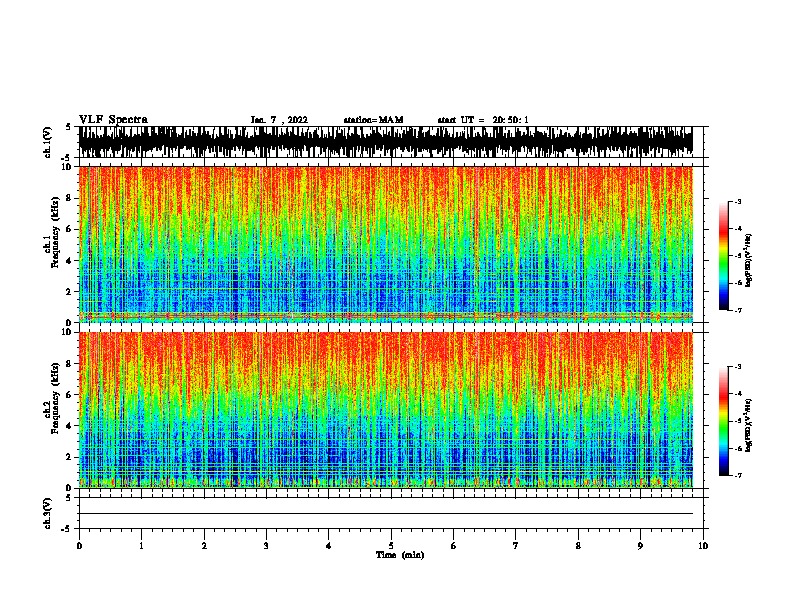Screen dimensions: 792x612
Task: Click the "1" tick on the time axis
Action: pyautogui.click(x=141, y=546)
